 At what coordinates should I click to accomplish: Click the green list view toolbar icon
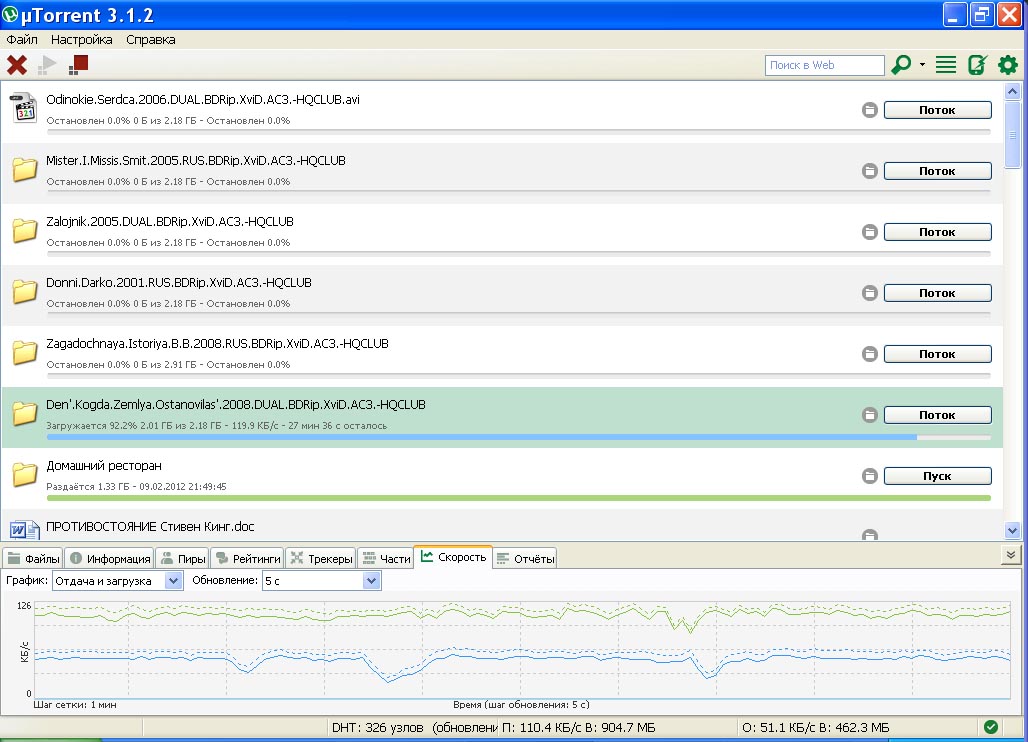pyautogui.click(x=945, y=64)
